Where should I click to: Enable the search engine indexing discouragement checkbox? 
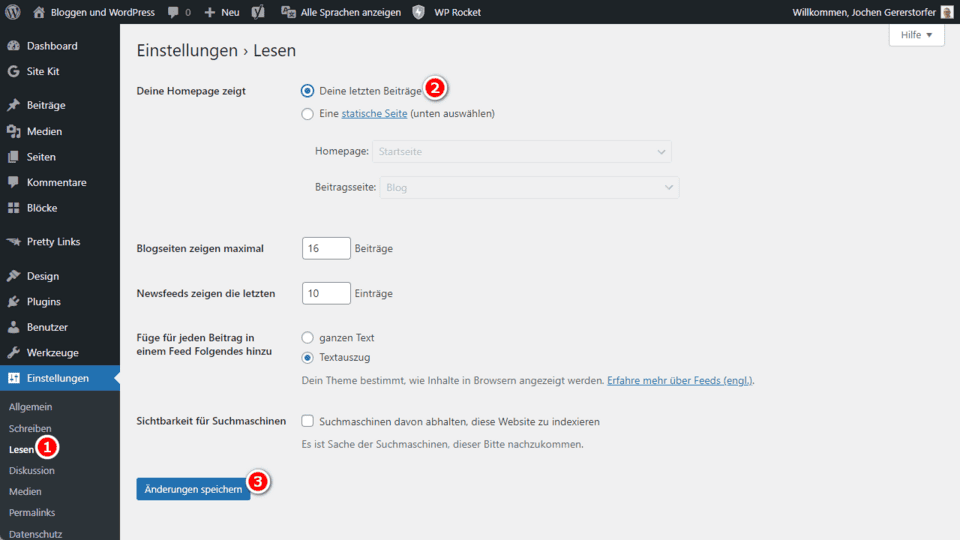(x=308, y=422)
